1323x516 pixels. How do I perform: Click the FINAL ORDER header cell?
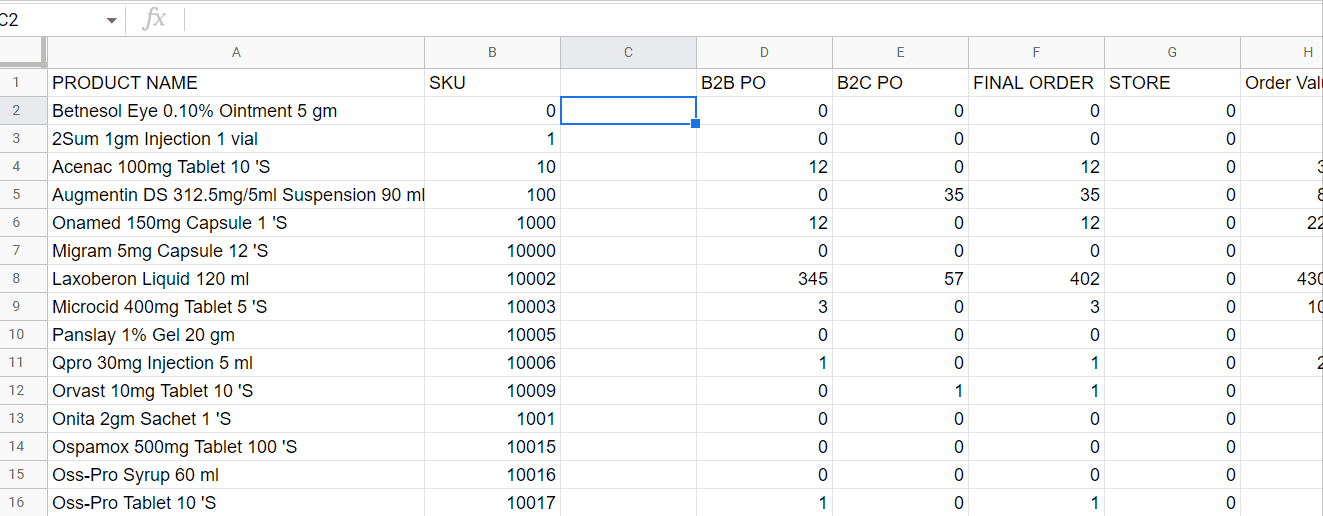point(1036,83)
